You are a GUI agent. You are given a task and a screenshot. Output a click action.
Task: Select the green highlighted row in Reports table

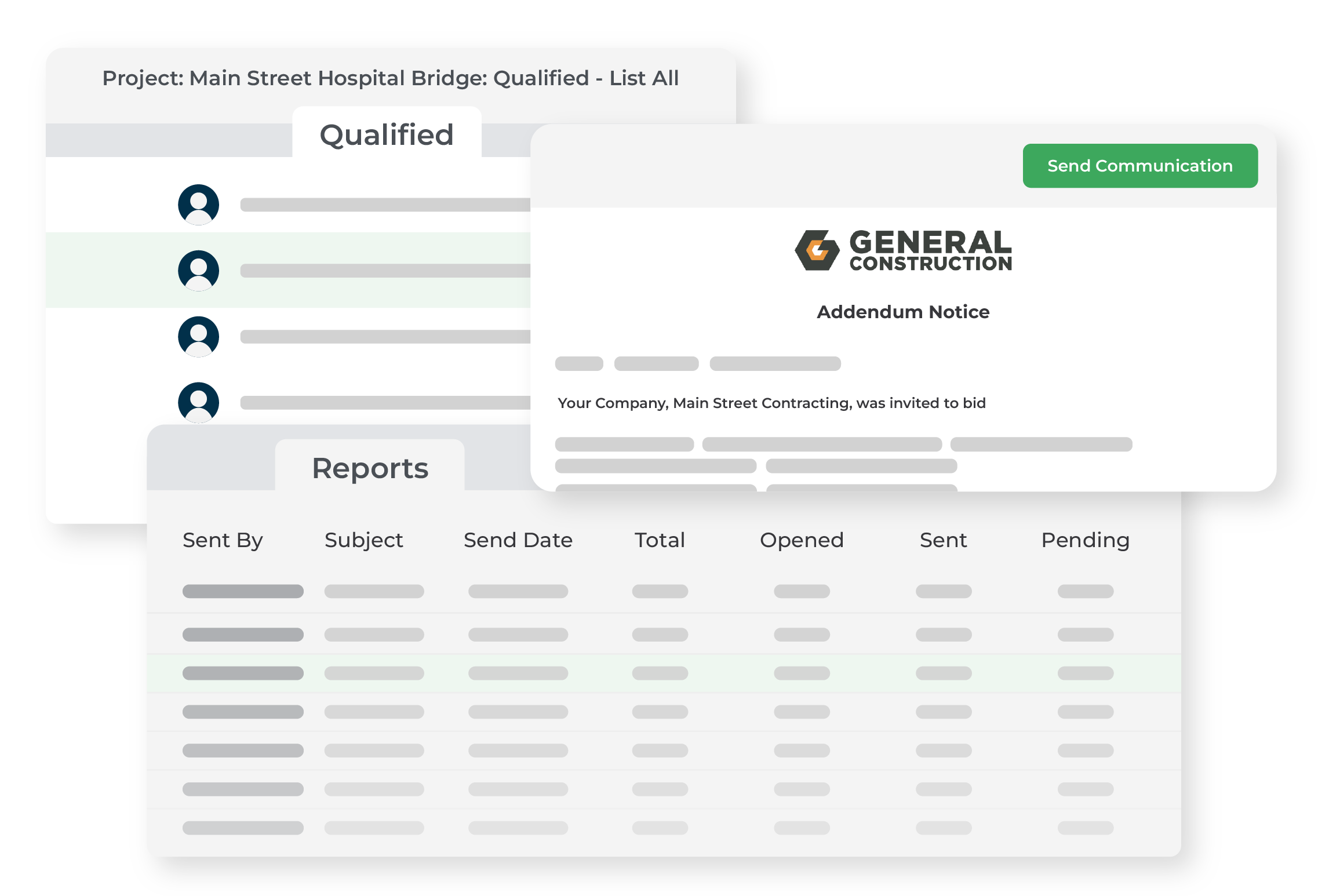click(x=664, y=673)
